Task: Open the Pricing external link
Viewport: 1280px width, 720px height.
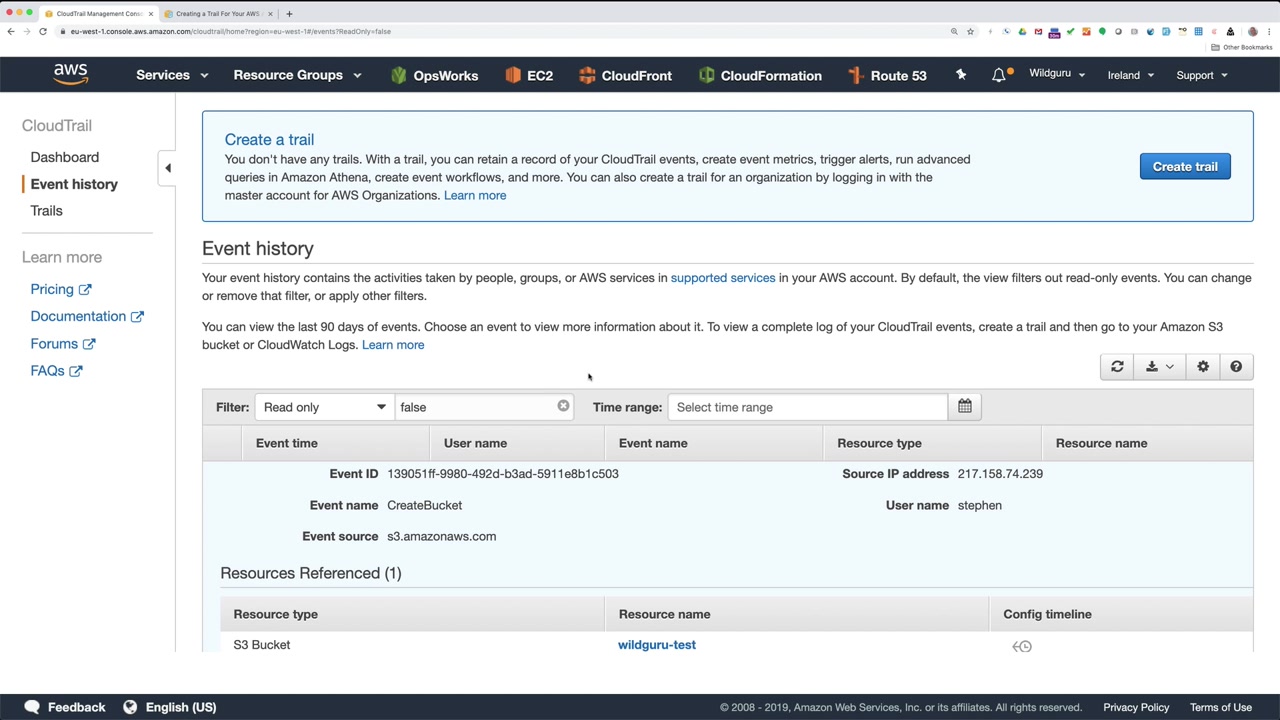Action: pos(61,289)
